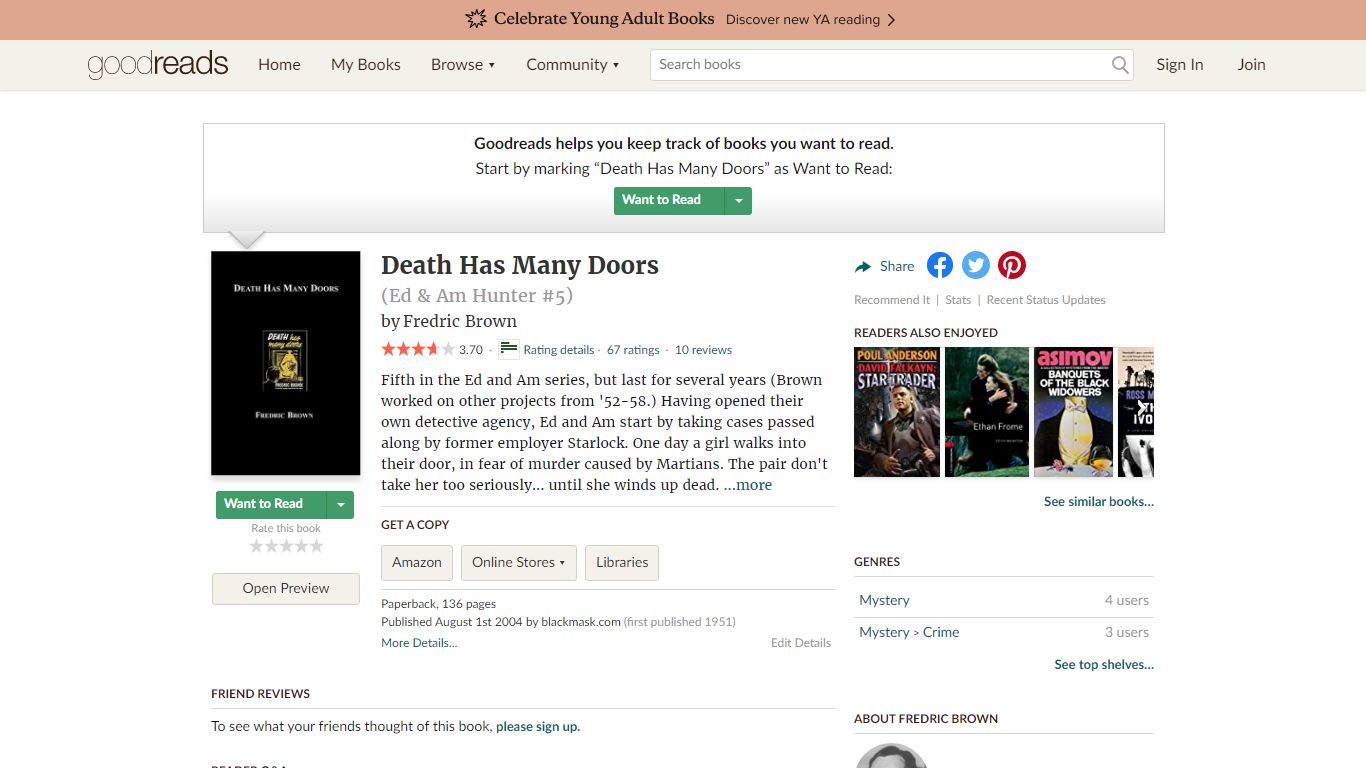1366x768 pixels.
Task: Click the goodreads logo
Action: [x=158, y=64]
